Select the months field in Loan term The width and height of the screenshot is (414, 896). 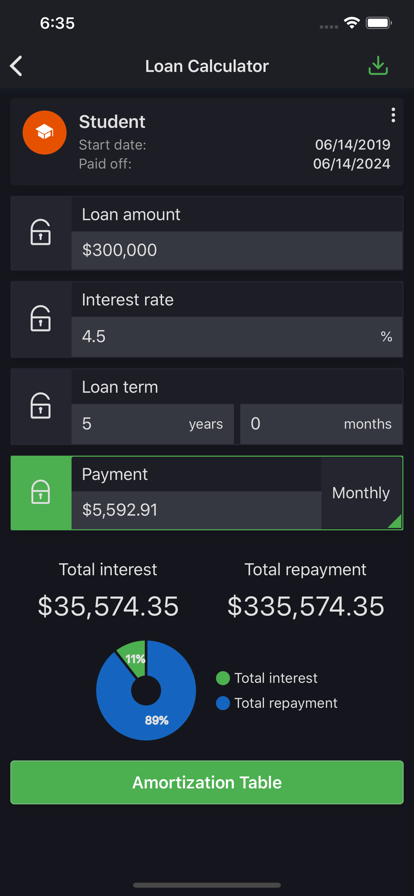[321, 424]
